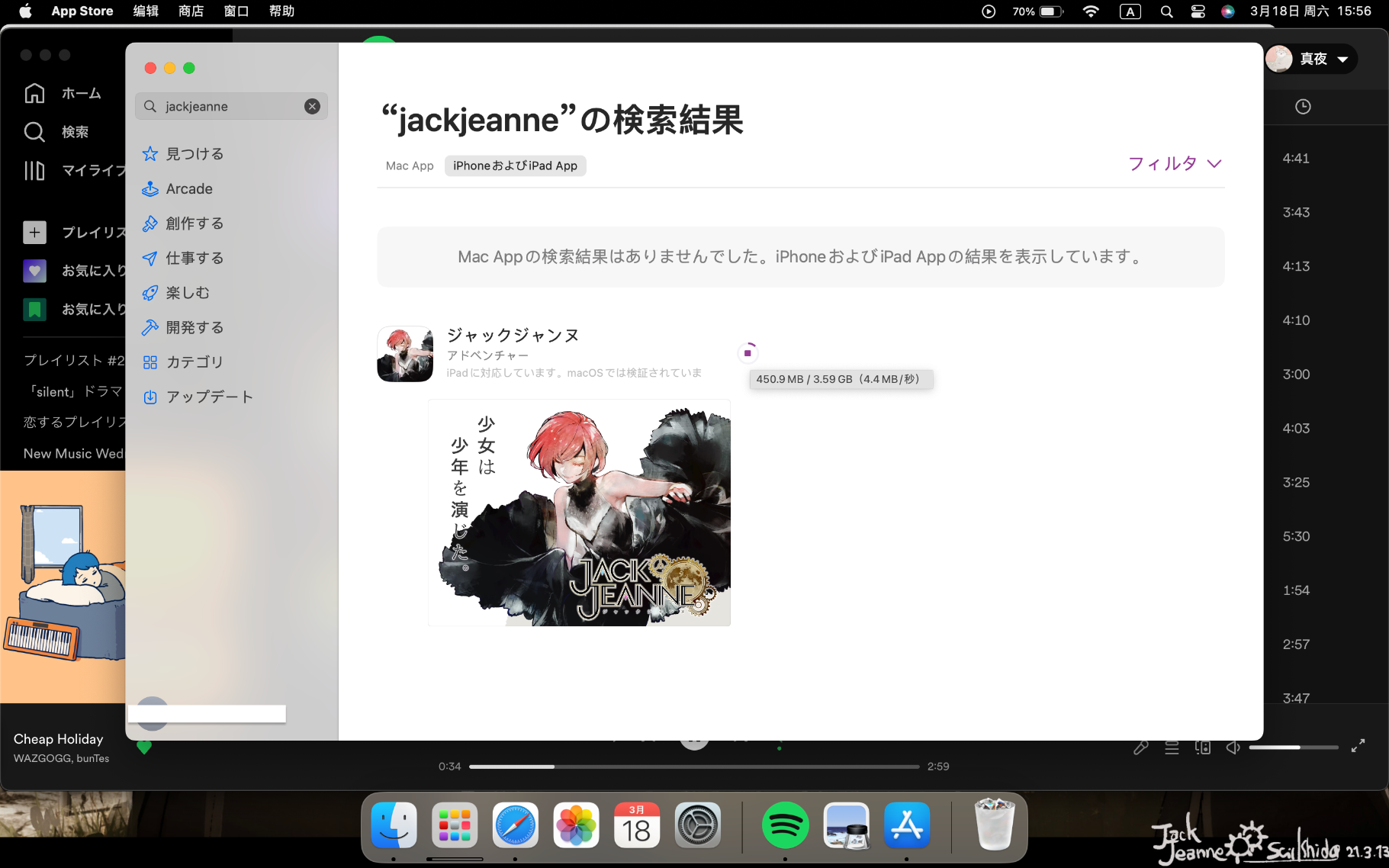Open Spotify lyrics microphone icon
Screen dimensions: 1389x868
1141,747
